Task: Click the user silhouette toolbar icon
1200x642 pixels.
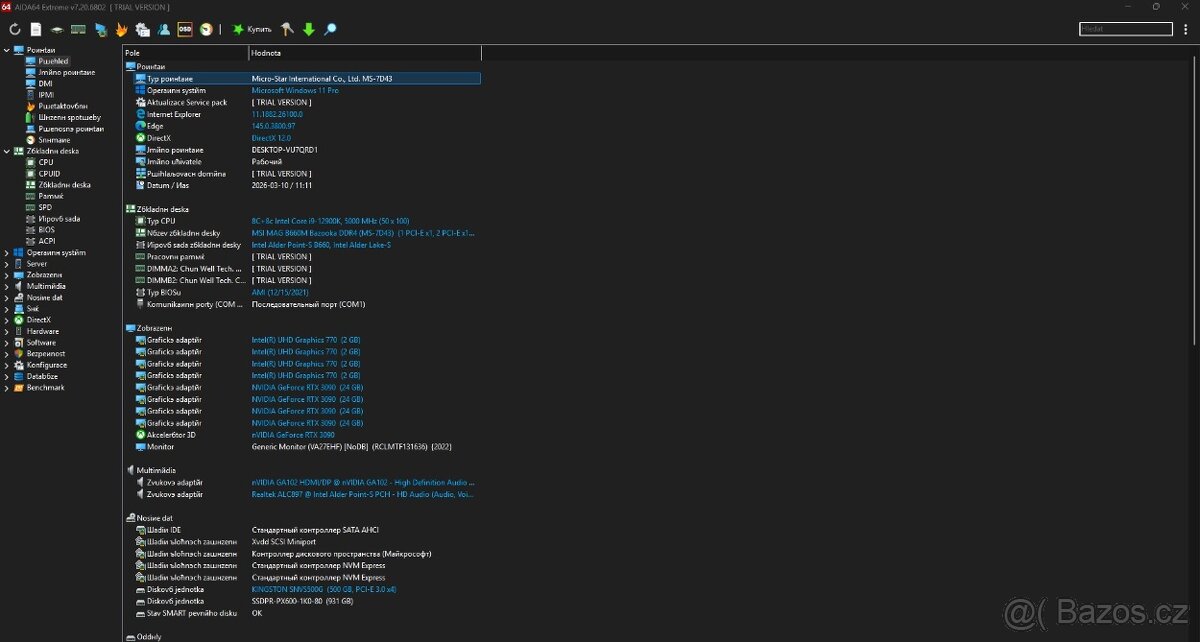Action: 164,30
